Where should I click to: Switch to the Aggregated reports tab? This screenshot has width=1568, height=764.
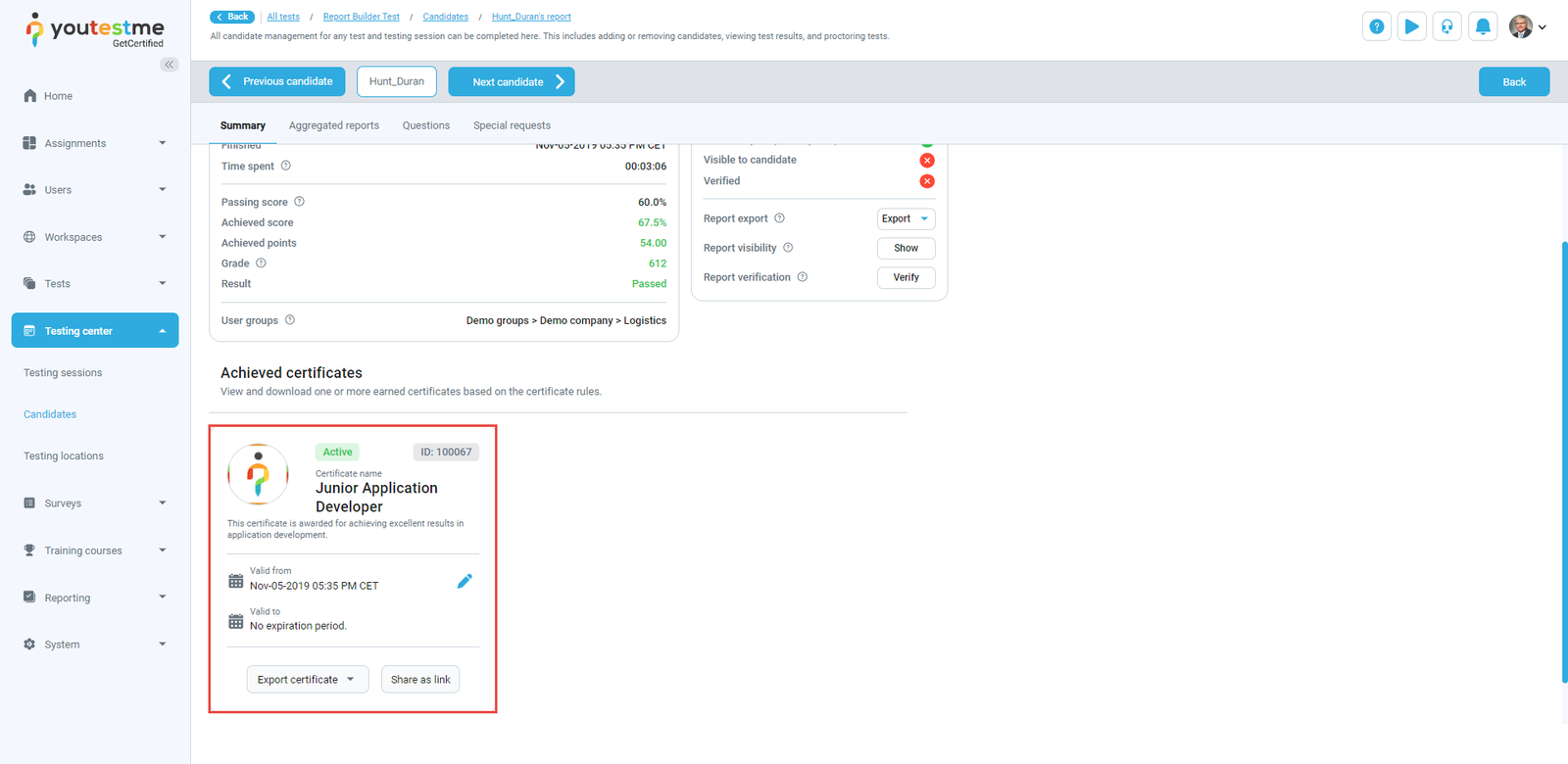click(x=333, y=125)
